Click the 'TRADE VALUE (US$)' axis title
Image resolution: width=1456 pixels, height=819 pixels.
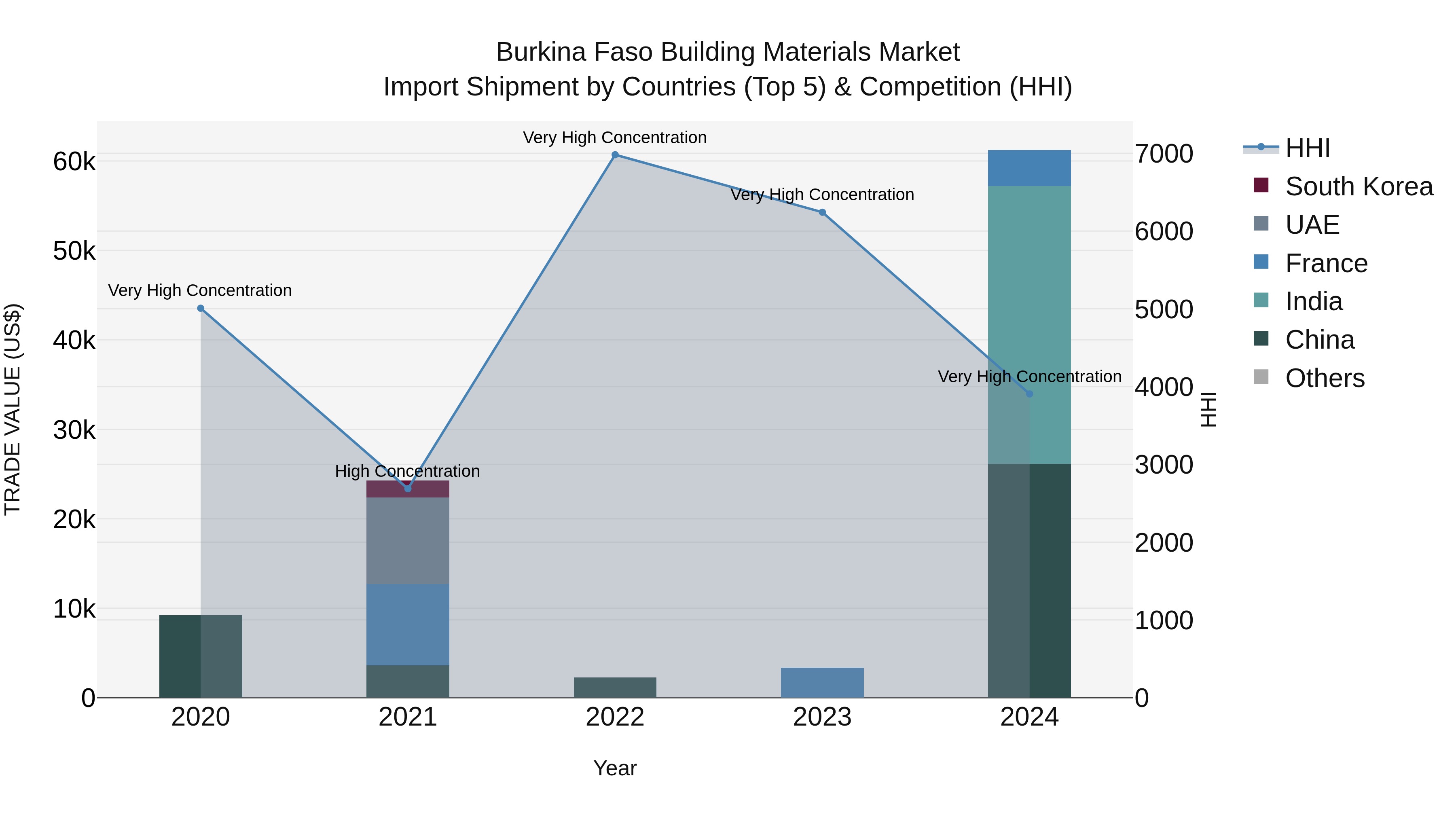(x=13, y=409)
